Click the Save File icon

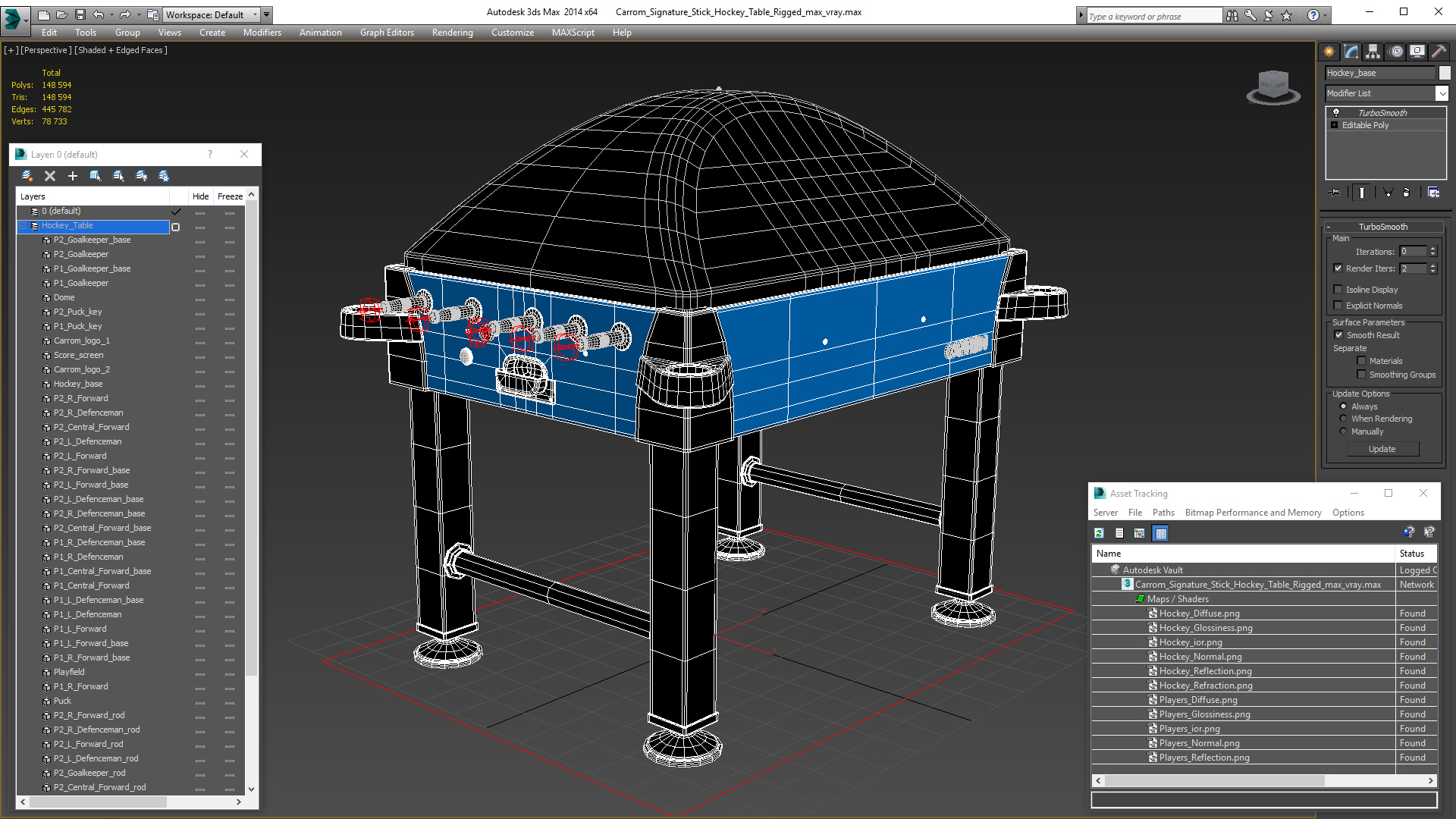pyautogui.click(x=80, y=14)
